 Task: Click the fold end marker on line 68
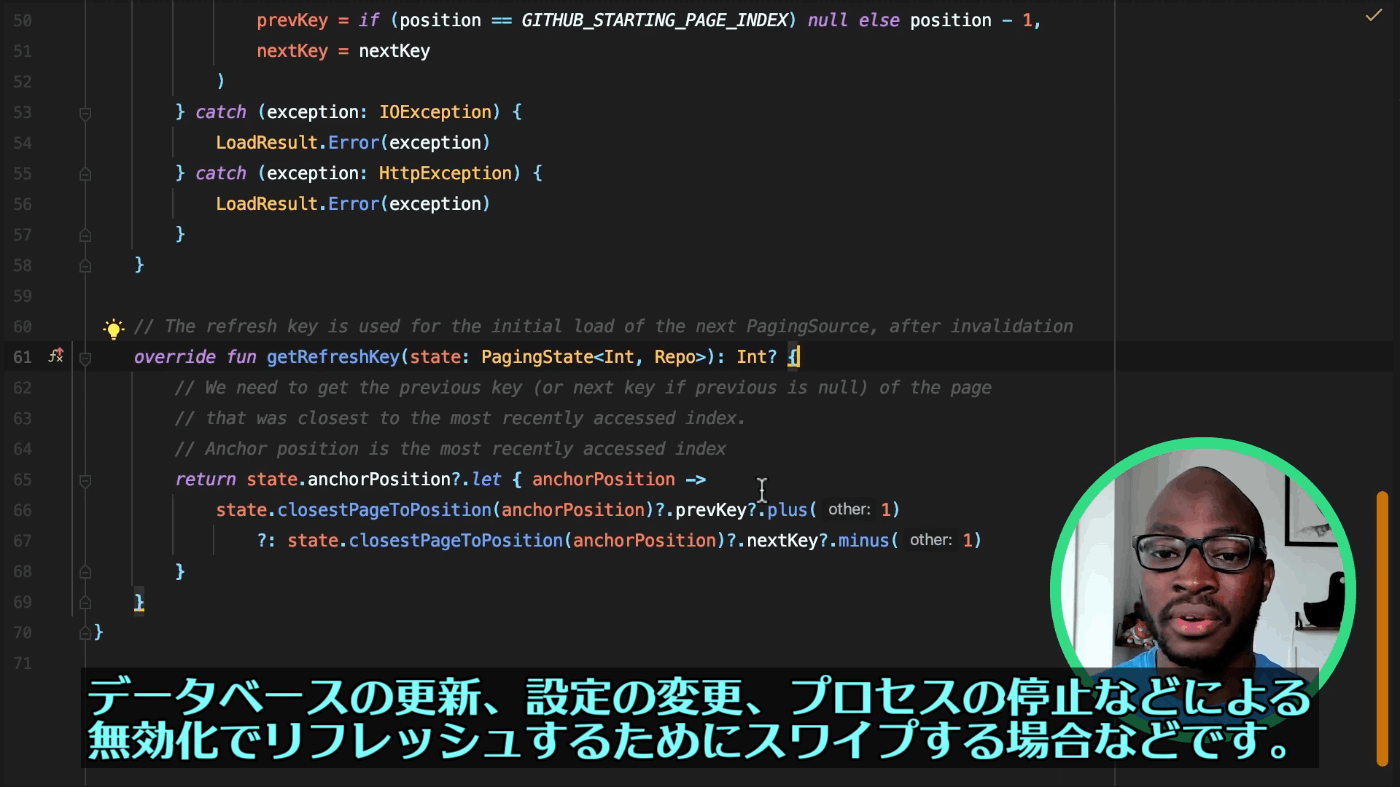click(85, 572)
